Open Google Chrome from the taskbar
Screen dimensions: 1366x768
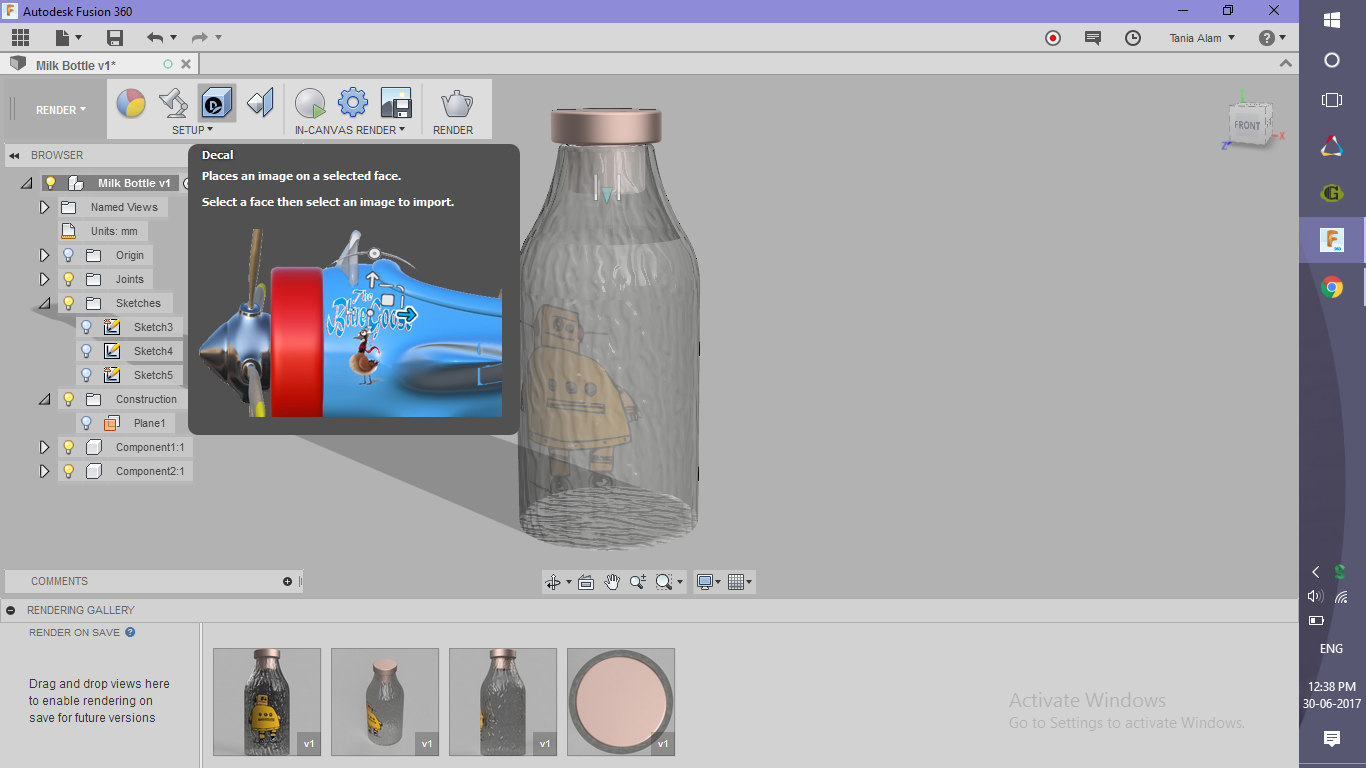(1331, 288)
